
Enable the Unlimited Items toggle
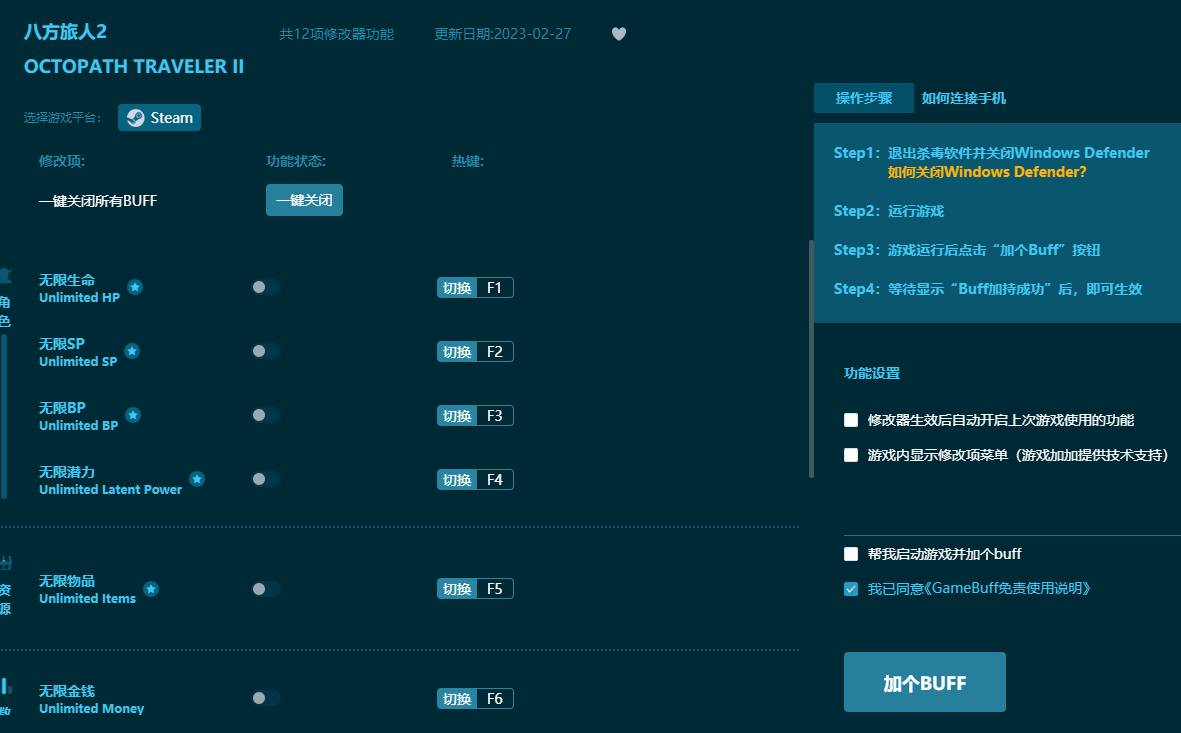point(266,589)
